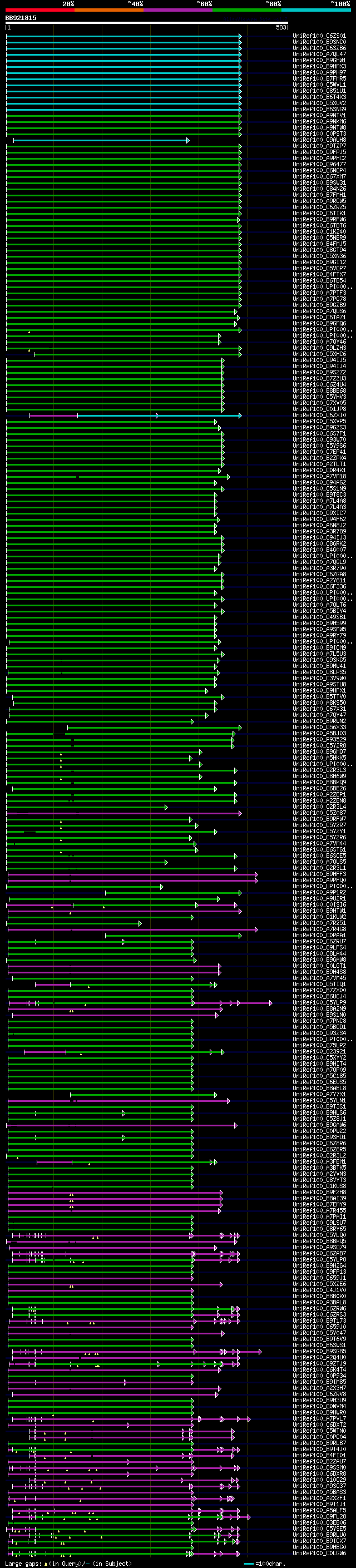Select the UniRef100_Q9AUH8 label

(x=319, y=140)
